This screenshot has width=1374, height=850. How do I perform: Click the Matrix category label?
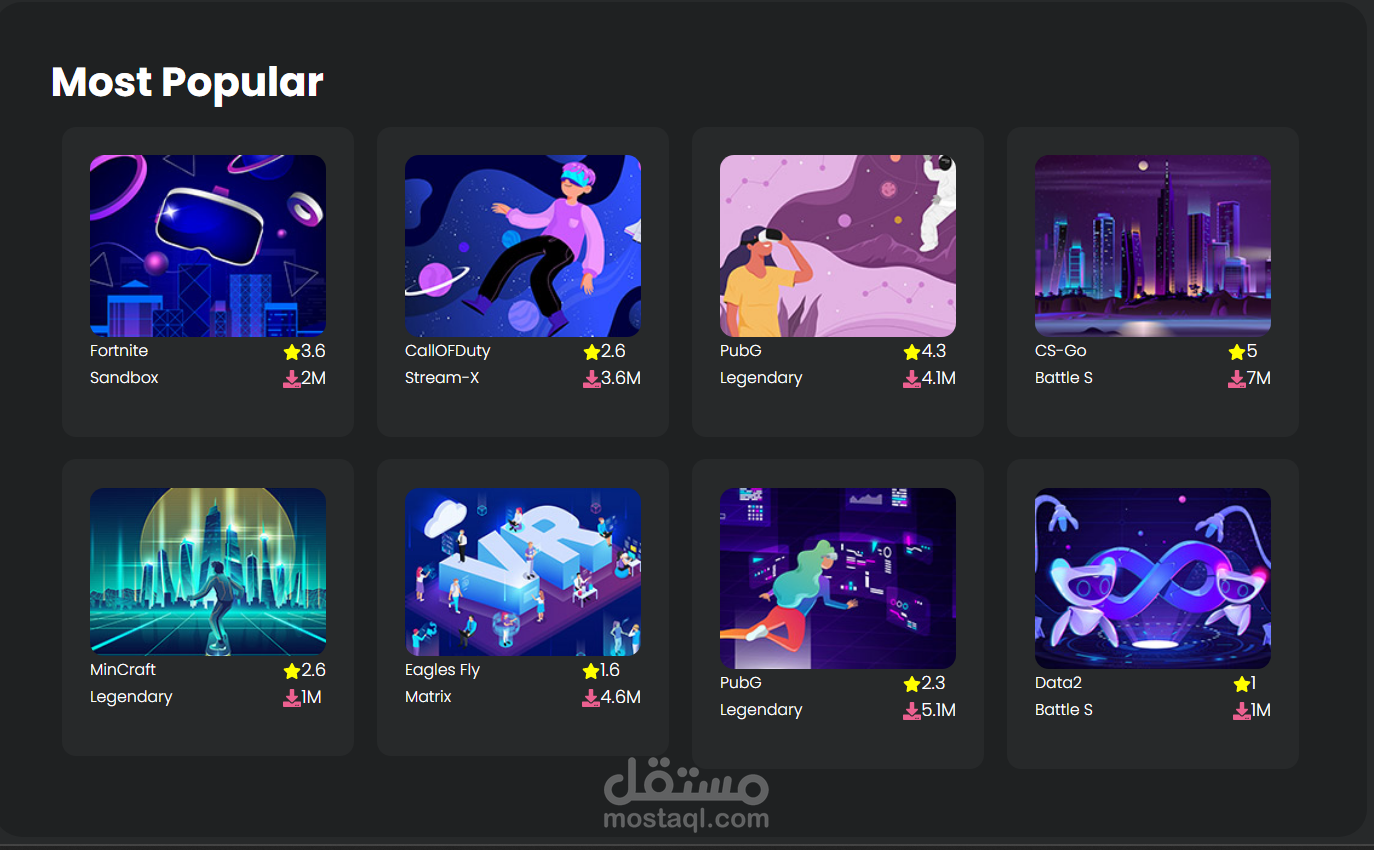click(428, 697)
